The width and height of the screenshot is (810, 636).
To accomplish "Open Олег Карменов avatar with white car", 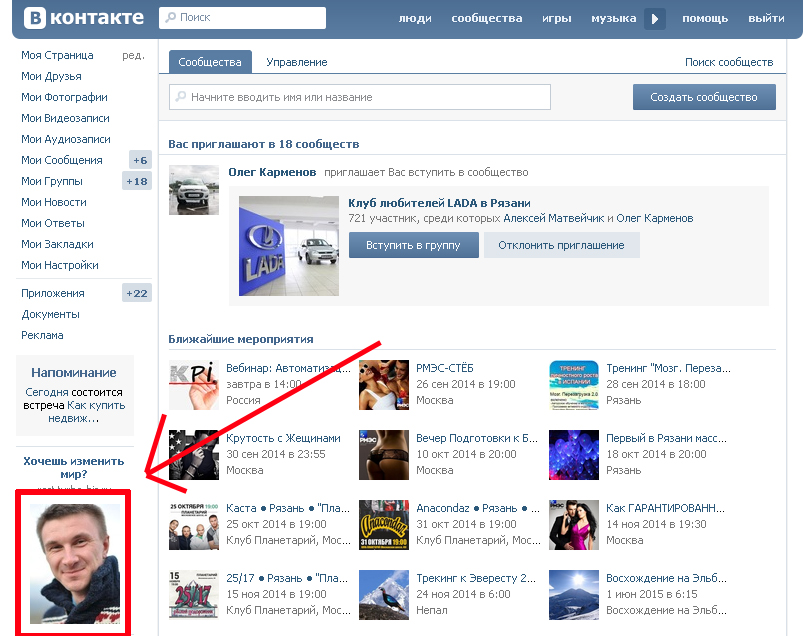I will 194,190.
